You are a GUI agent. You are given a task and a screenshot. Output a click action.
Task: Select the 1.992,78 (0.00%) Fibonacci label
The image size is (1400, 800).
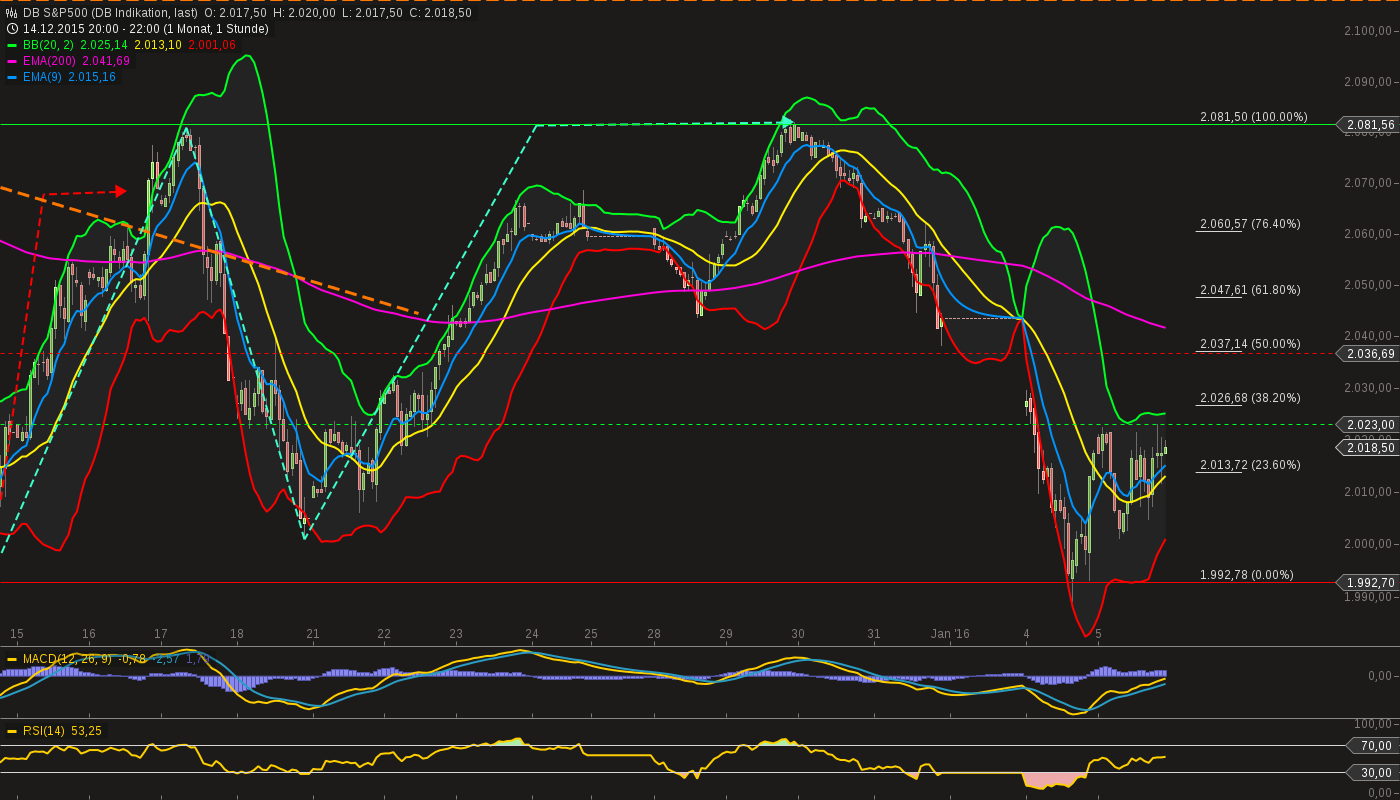coord(1247,575)
